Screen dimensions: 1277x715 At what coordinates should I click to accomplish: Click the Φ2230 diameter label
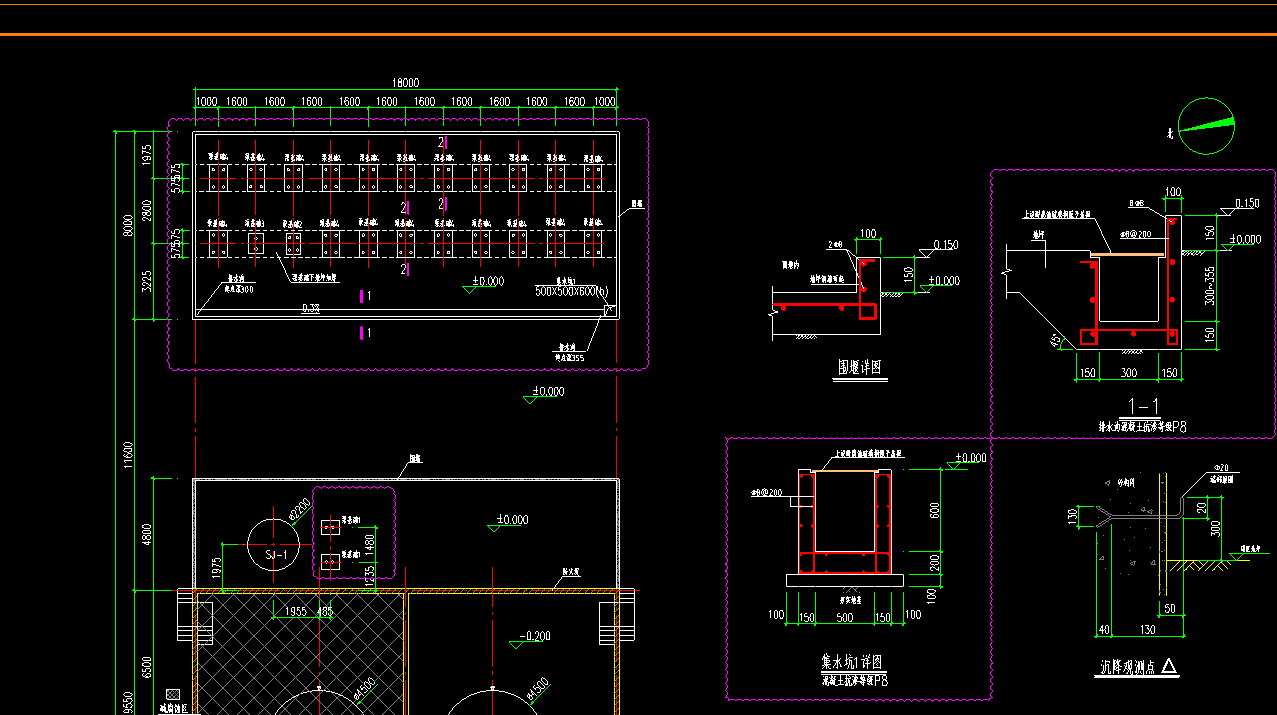coord(301,511)
